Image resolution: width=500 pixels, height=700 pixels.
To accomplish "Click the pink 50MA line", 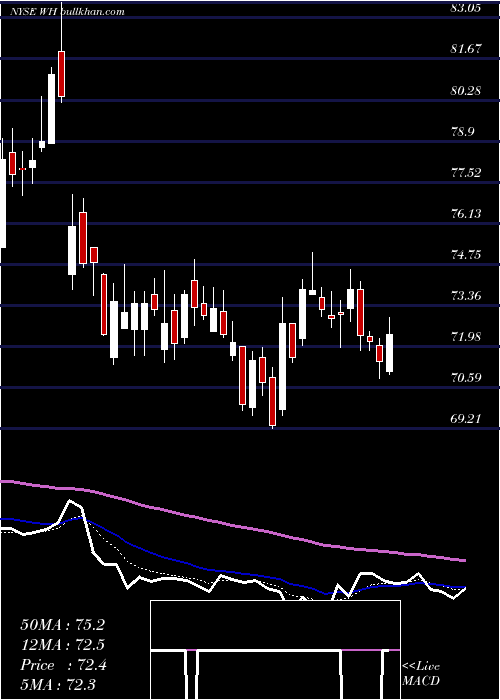I will (232, 523).
